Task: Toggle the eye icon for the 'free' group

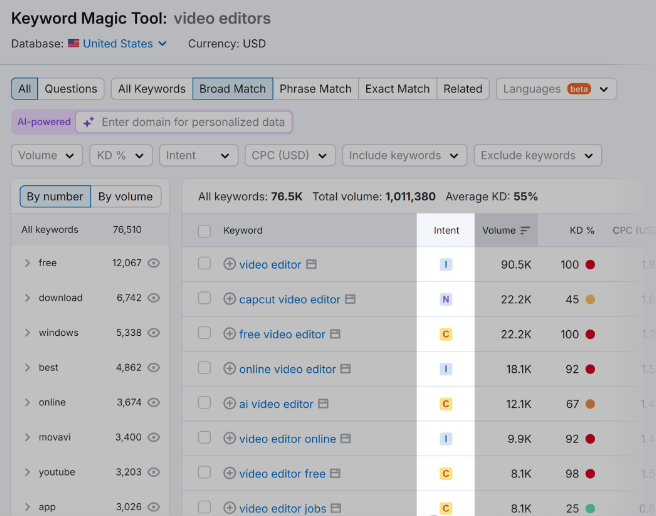Action: (154, 263)
